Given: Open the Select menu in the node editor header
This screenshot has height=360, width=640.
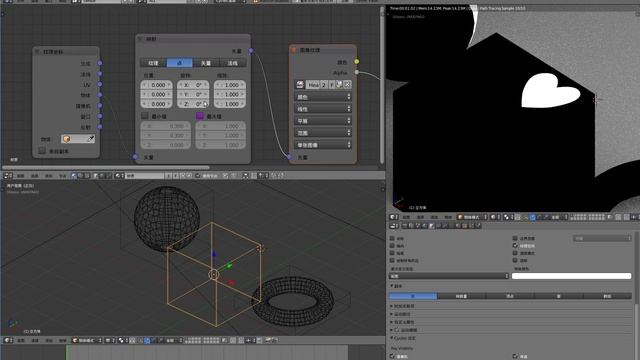Looking at the screenshot, I should click(35, 176).
